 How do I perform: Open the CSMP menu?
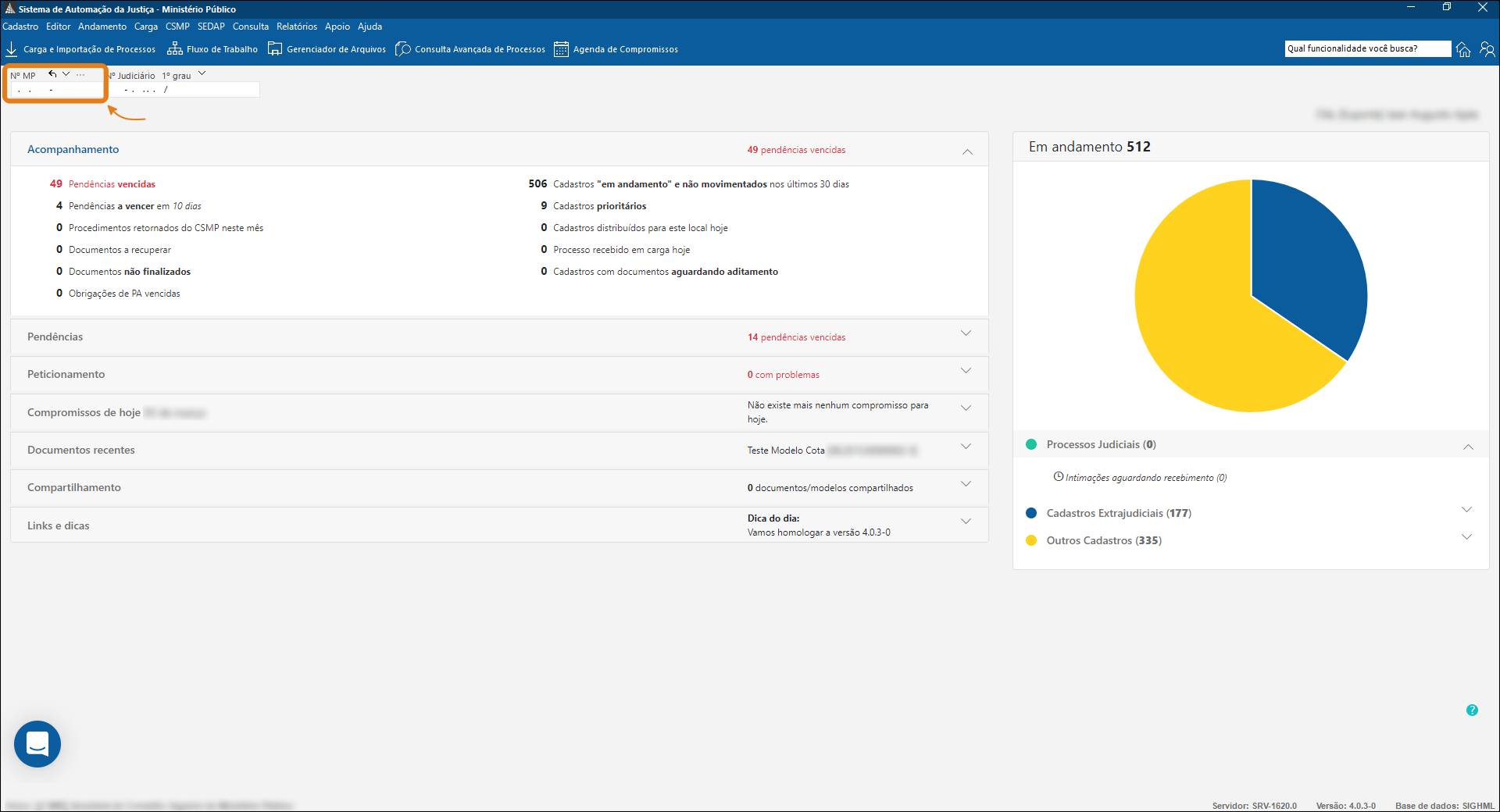point(177,27)
